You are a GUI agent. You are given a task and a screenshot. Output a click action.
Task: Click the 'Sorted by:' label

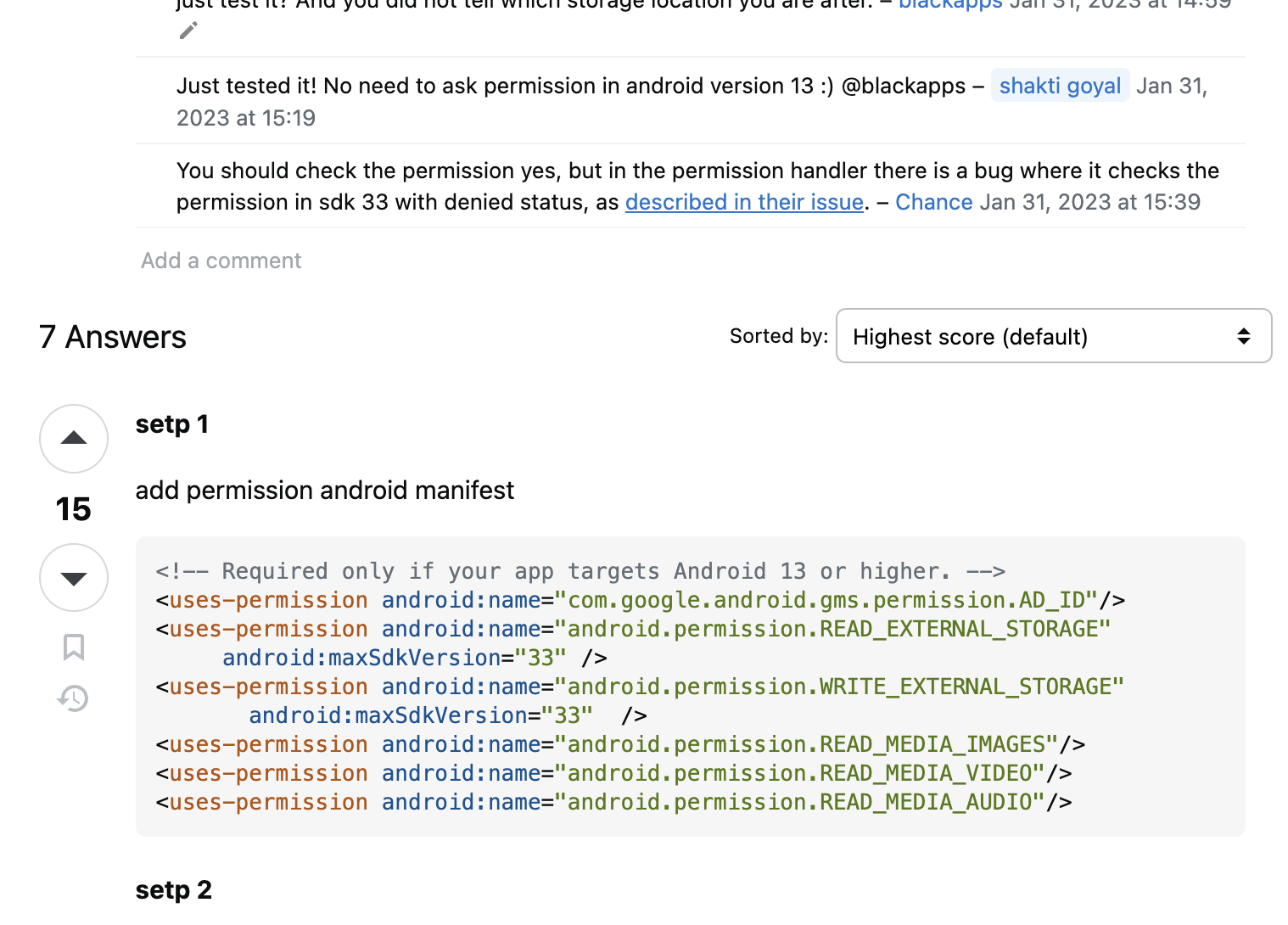[x=779, y=336]
